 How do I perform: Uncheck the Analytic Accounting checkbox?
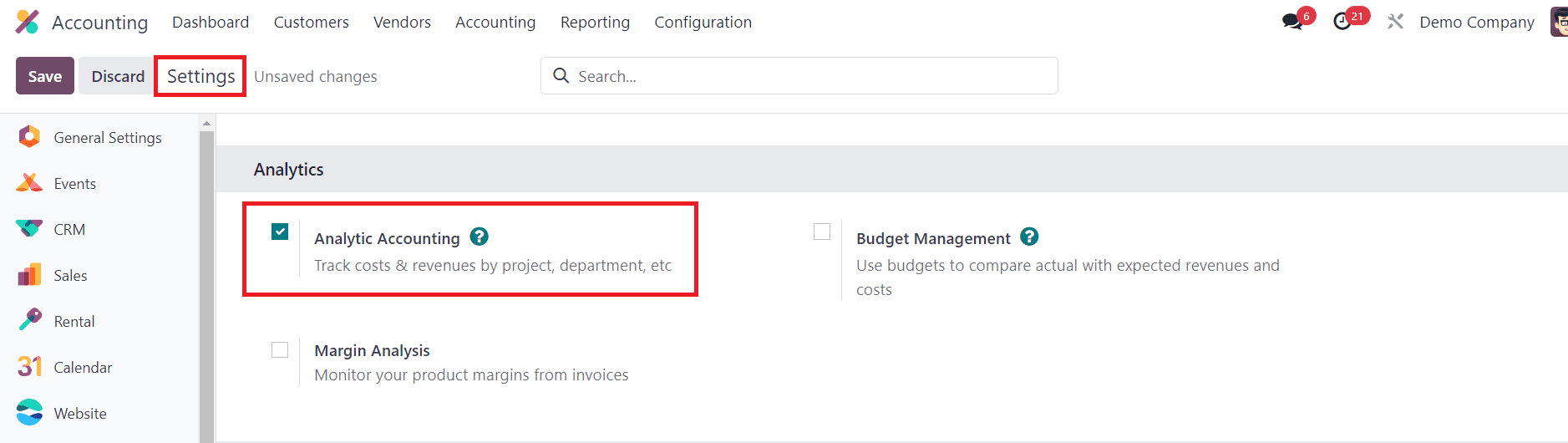280,232
